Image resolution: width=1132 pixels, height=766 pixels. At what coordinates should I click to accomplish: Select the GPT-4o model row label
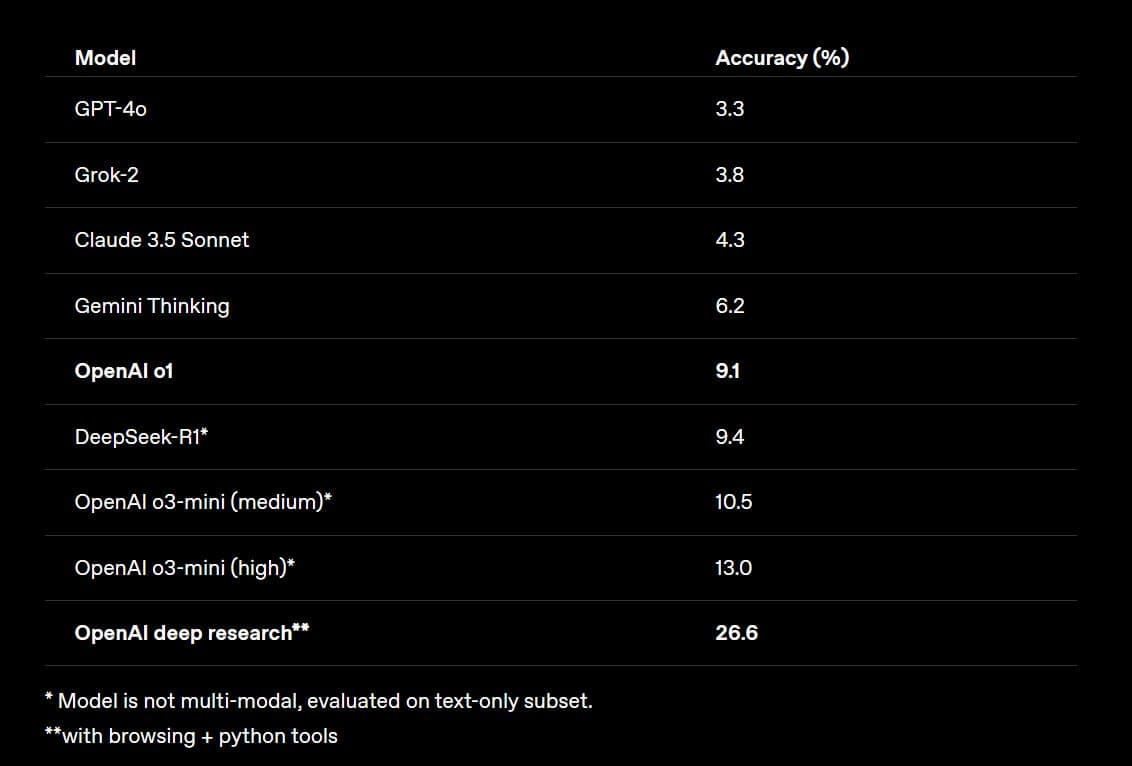110,109
